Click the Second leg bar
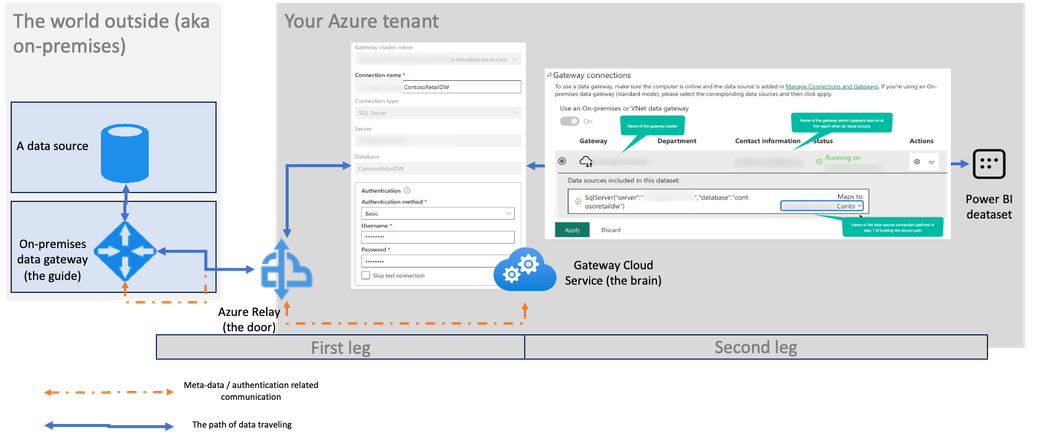The width and height of the screenshot is (1040, 437). [755, 347]
